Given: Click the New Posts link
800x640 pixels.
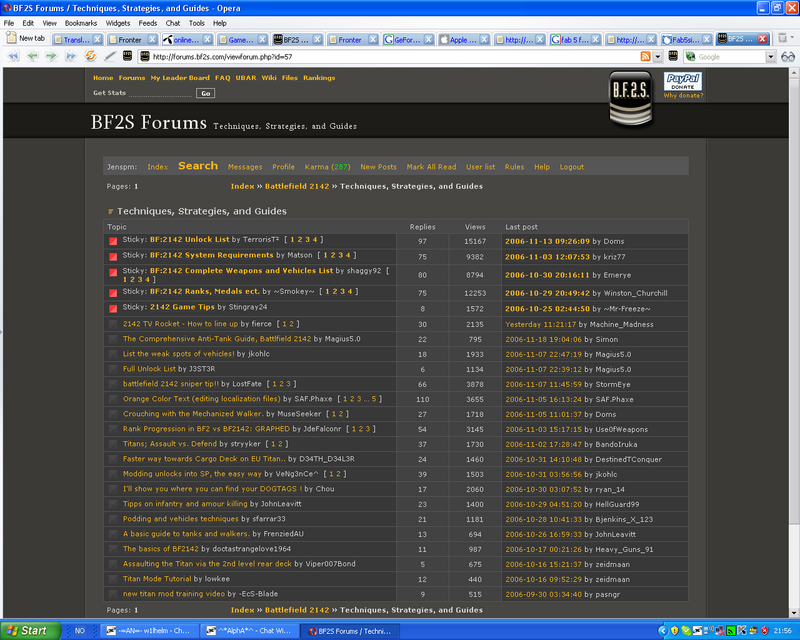Looking at the screenshot, I should click(378, 167).
